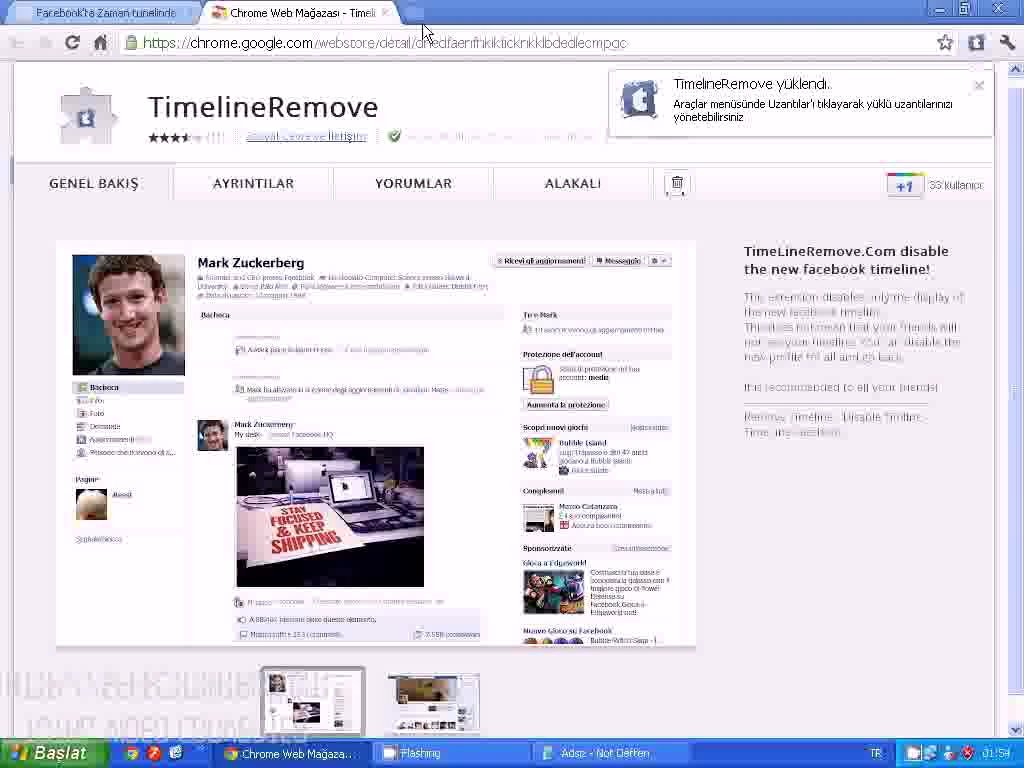The width and height of the screenshot is (1024, 768).
Task: Click the Chrome quick launch icon in taskbar
Action: click(133, 753)
